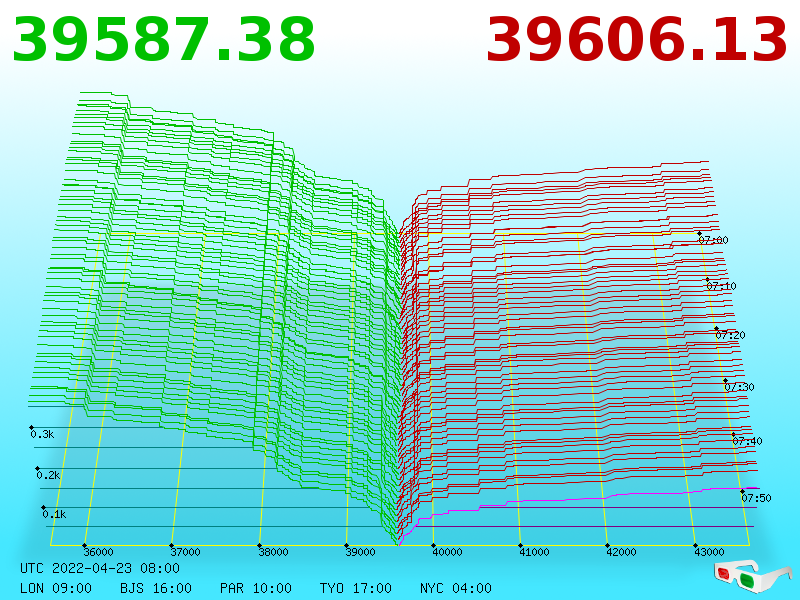
Task: Click the red ask price 39606.13
Action: [637, 40]
